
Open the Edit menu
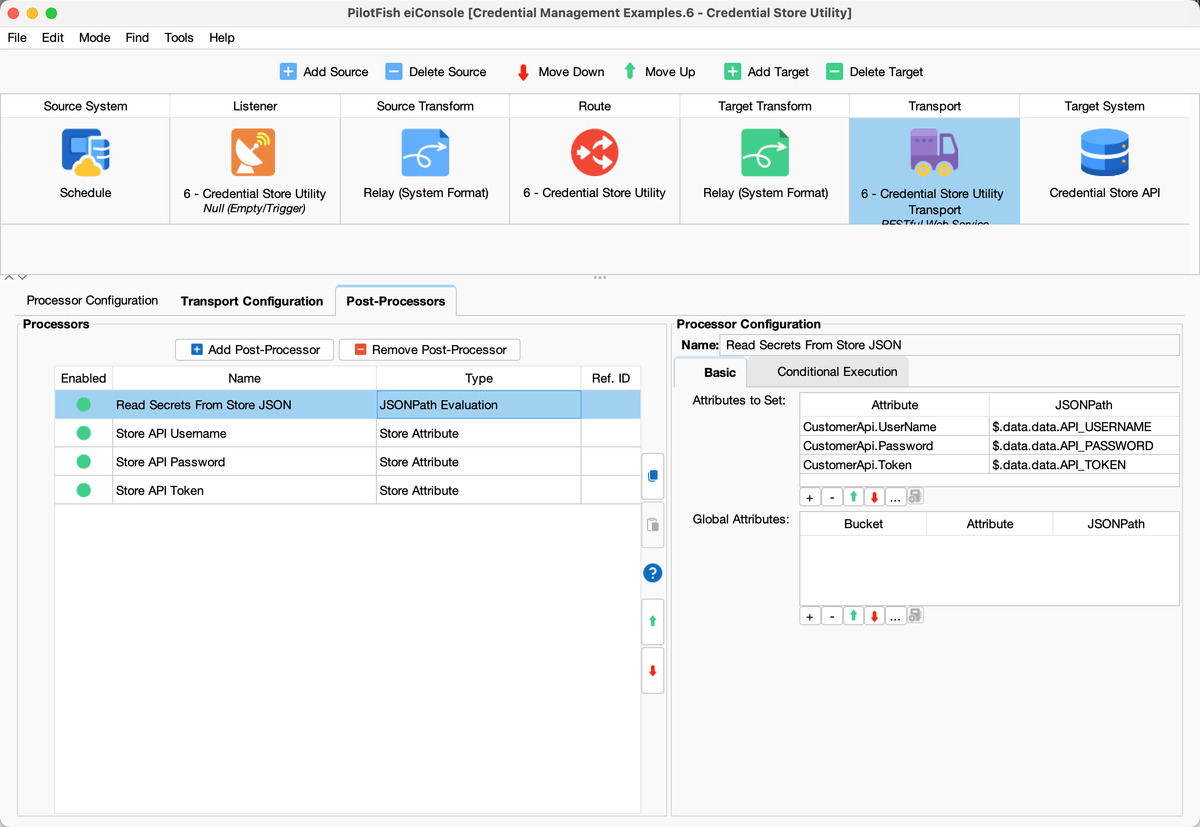click(53, 37)
